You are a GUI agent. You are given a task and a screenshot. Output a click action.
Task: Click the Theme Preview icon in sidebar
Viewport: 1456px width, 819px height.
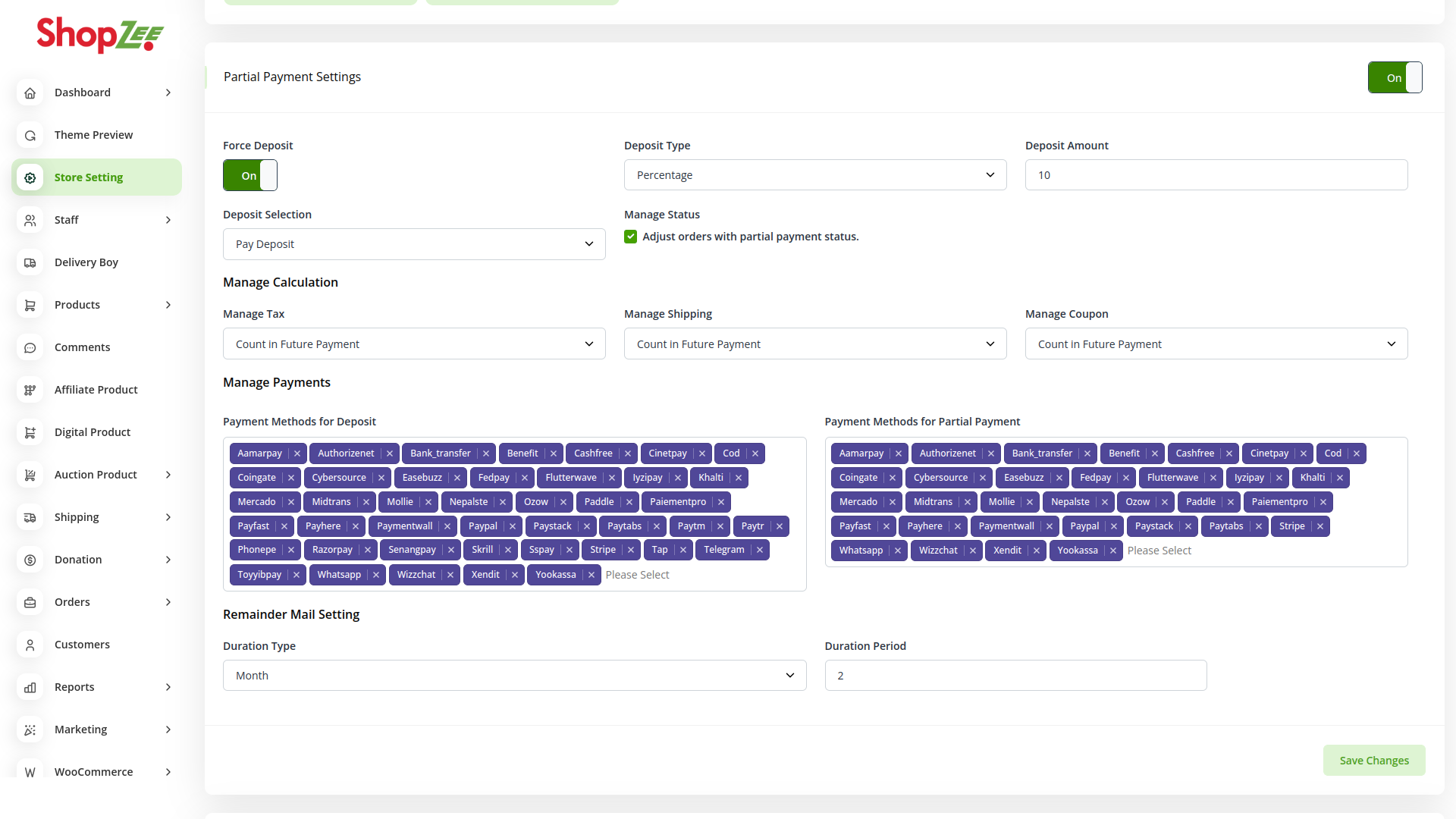[30, 135]
